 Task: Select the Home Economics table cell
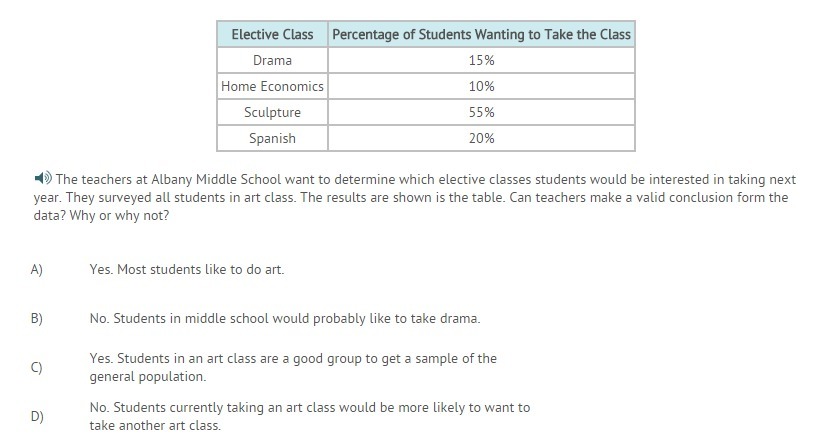click(272, 86)
